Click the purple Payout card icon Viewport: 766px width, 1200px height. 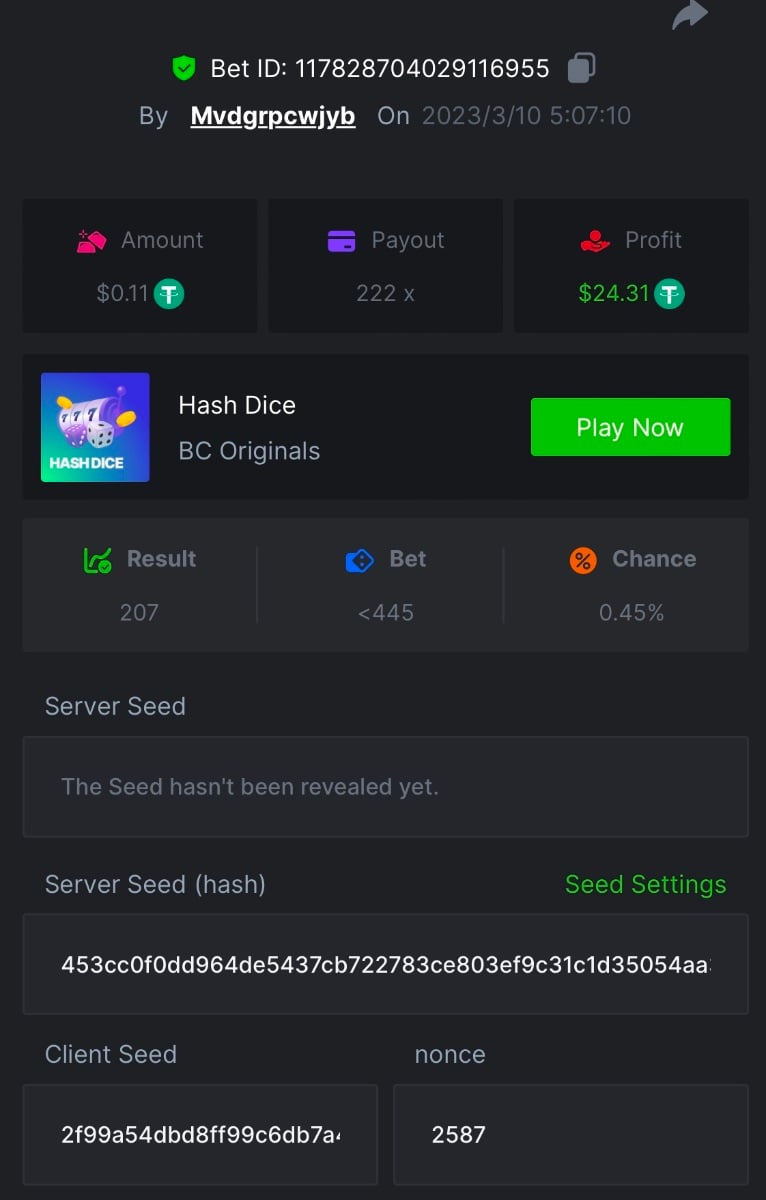(x=342, y=241)
